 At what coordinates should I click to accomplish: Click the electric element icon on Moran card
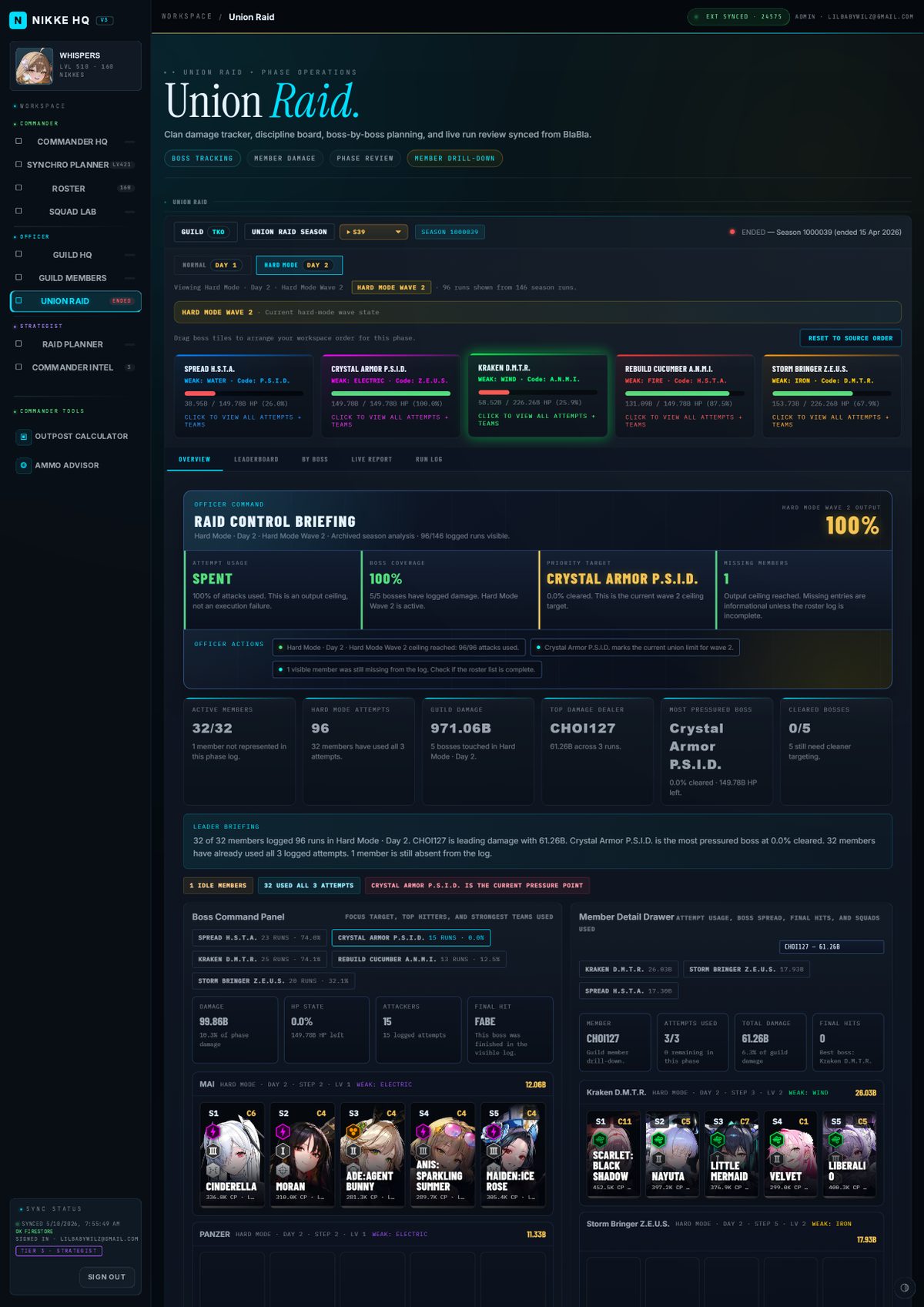click(283, 1132)
